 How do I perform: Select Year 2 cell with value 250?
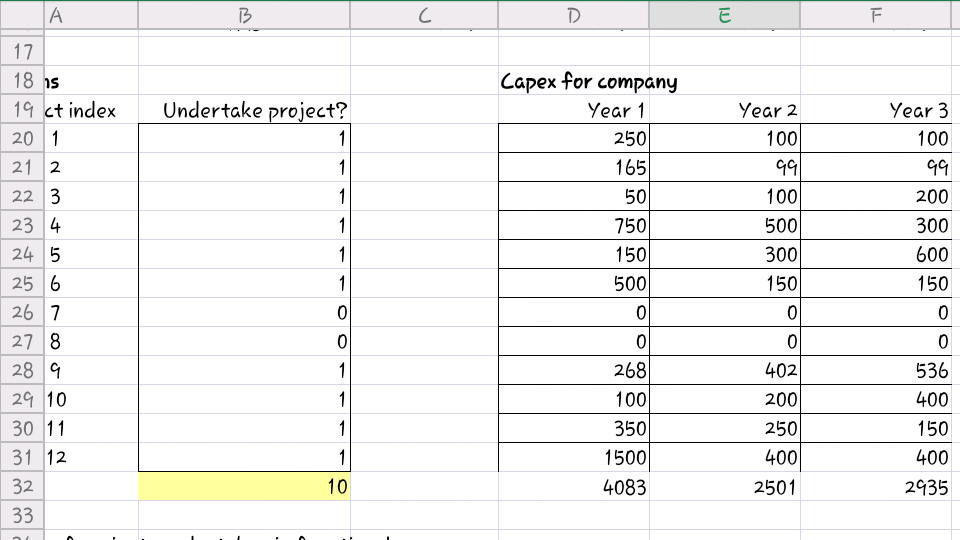point(724,429)
